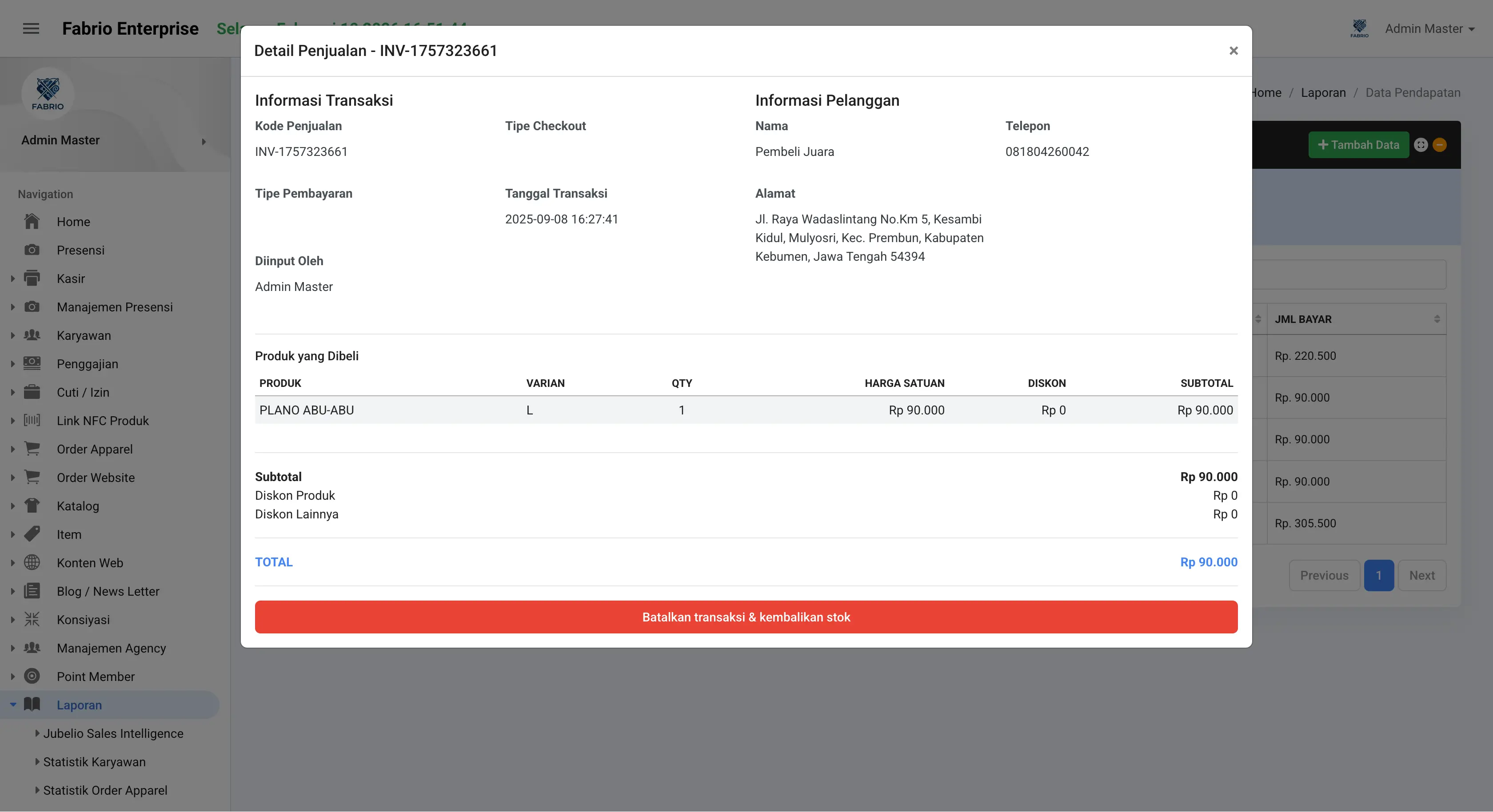Click the Link NFC Produk barcode icon
The height and width of the screenshot is (812, 1493).
[x=32, y=420]
